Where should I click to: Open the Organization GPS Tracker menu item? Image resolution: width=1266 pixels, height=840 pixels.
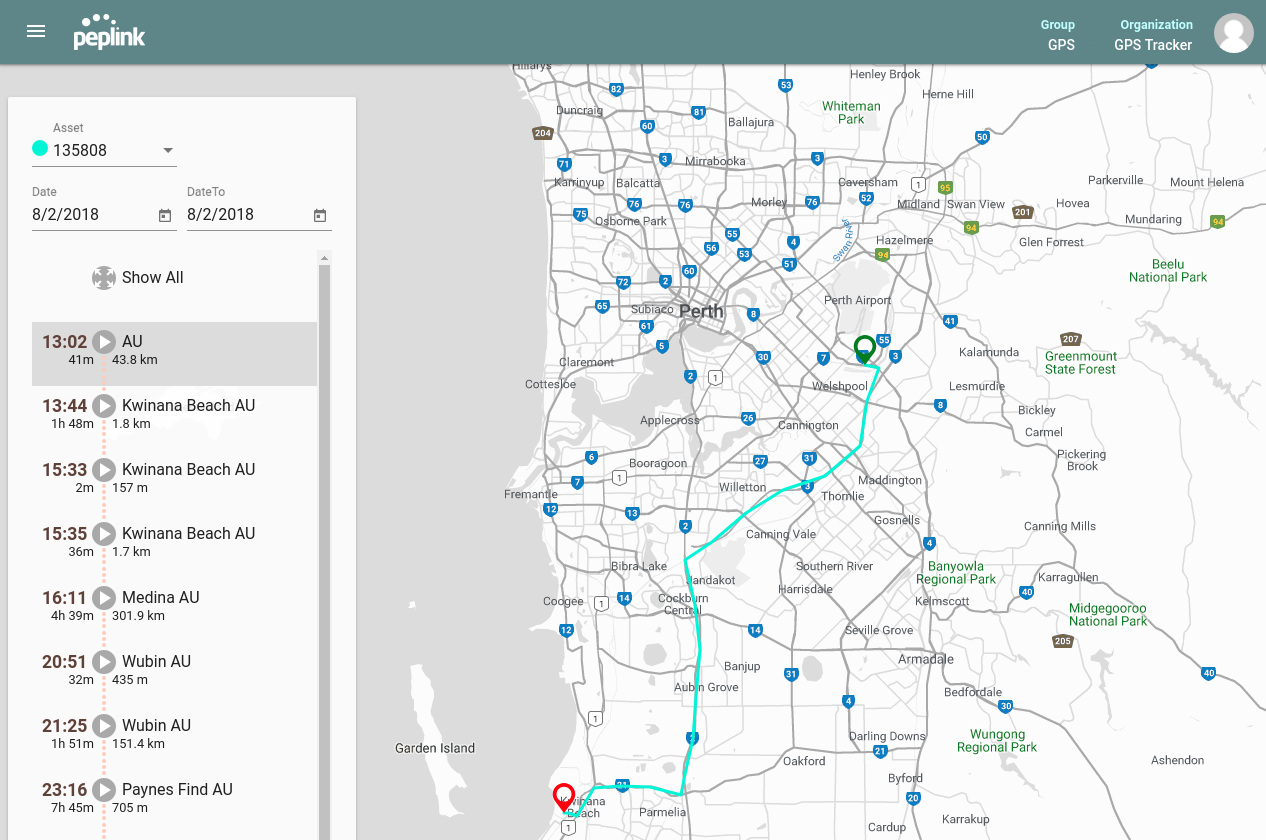pos(1155,35)
